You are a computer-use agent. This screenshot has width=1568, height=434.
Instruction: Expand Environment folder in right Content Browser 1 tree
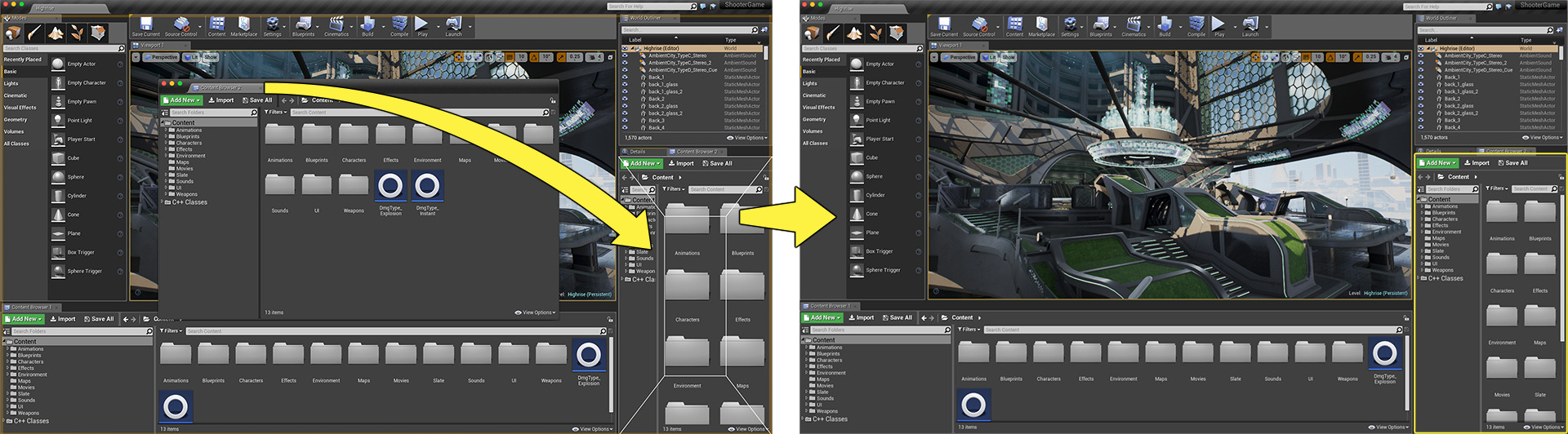coord(807,373)
